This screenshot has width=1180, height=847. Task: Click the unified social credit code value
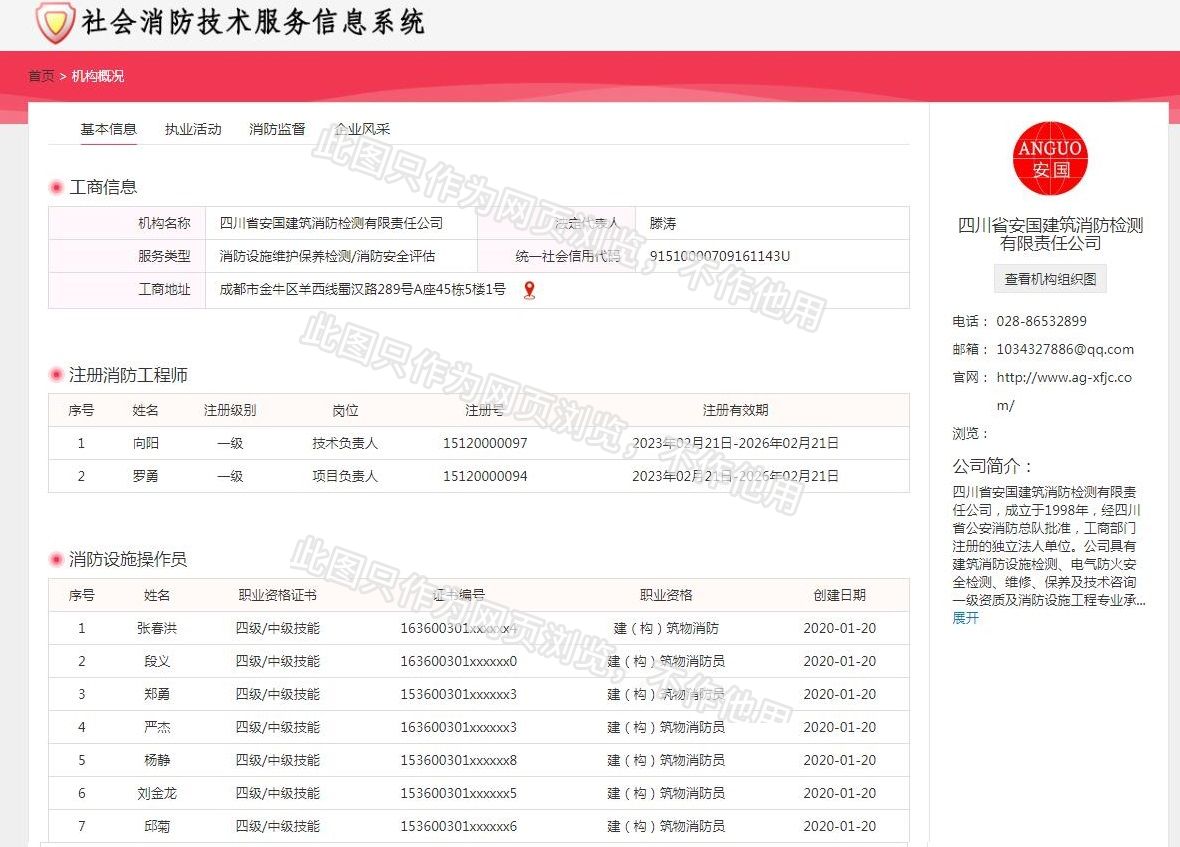click(x=720, y=256)
